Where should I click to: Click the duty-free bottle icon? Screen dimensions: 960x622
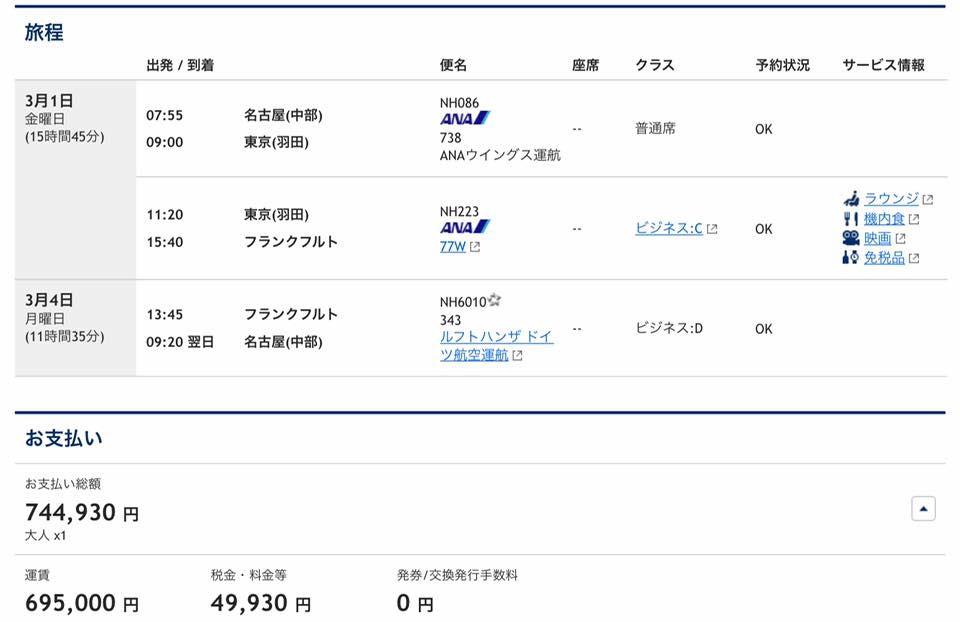[x=850, y=257]
